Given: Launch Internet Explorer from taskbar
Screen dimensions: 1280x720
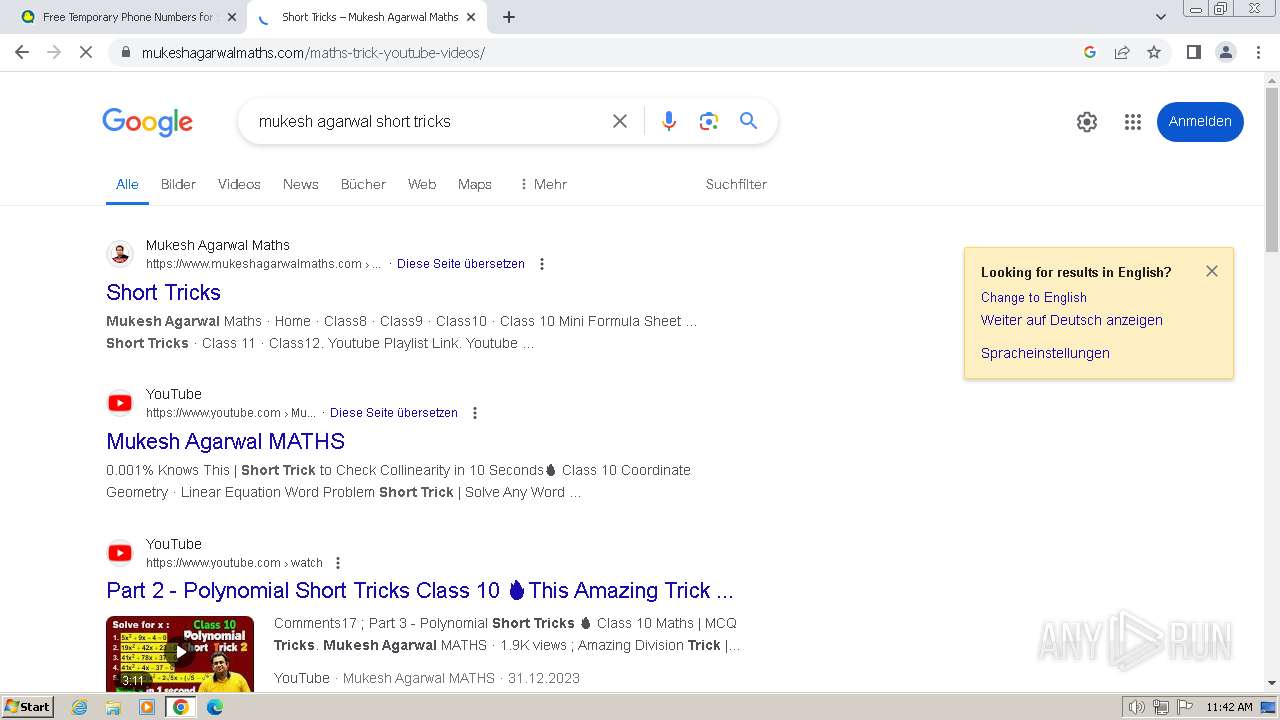Looking at the screenshot, I should tap(80, 707).
